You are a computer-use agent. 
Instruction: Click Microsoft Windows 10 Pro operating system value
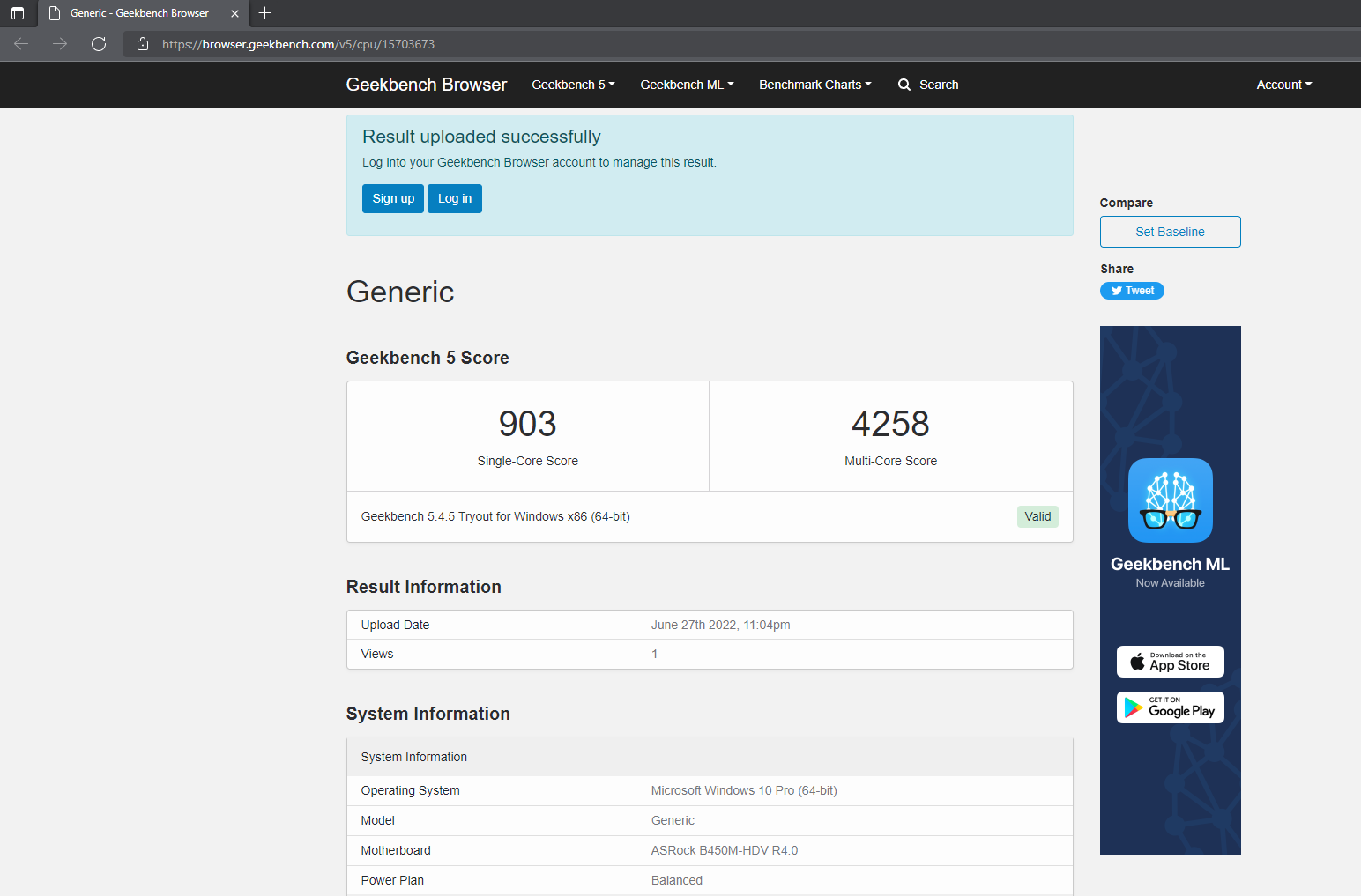(x=744, y=790)
